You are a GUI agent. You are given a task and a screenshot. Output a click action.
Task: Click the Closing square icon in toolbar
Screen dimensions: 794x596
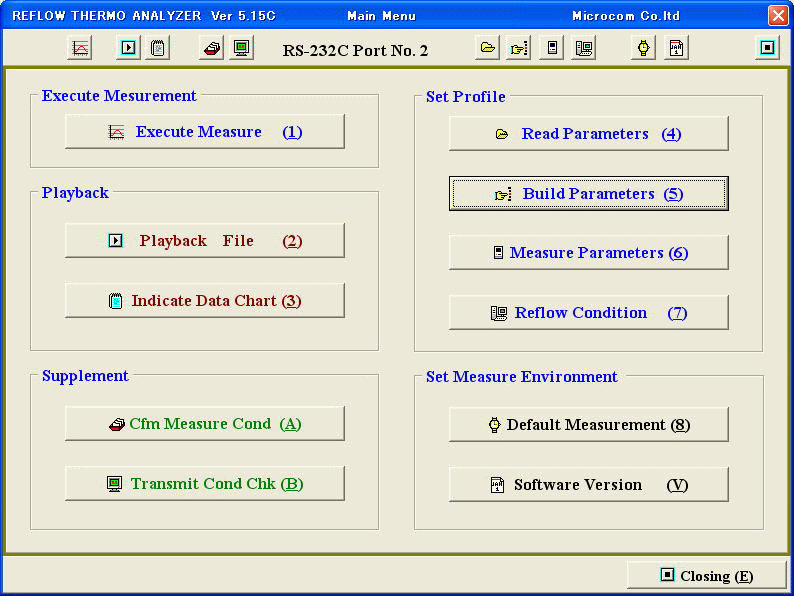click(768, 49)
